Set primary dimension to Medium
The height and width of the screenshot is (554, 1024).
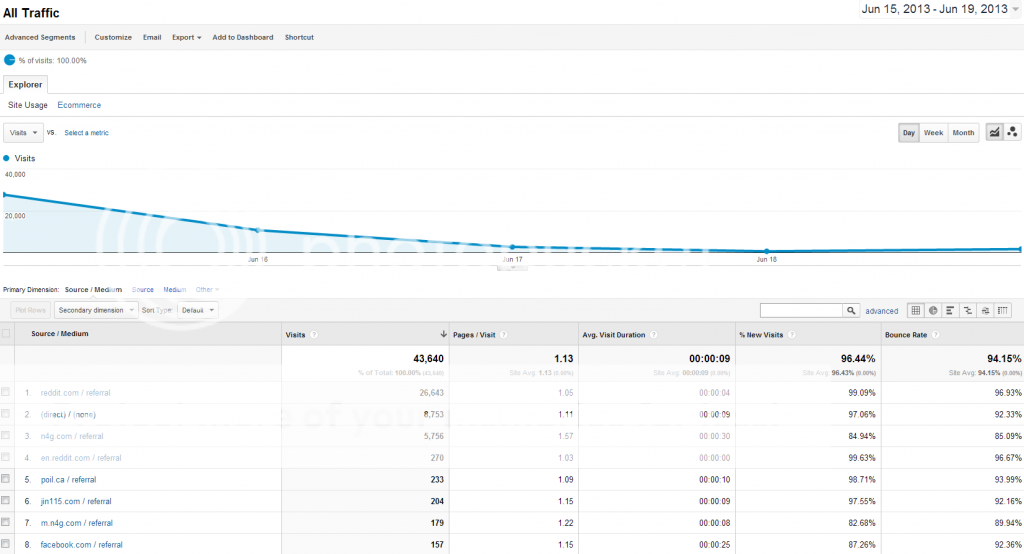pos(174,289)
